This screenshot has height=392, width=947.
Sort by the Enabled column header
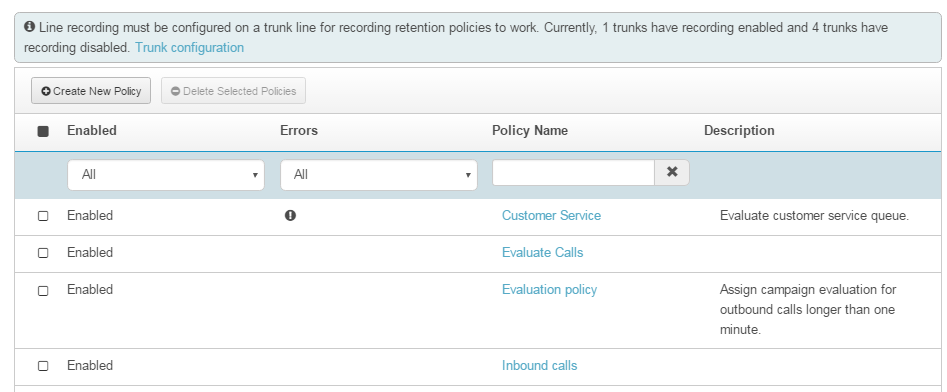pos(92,130)
